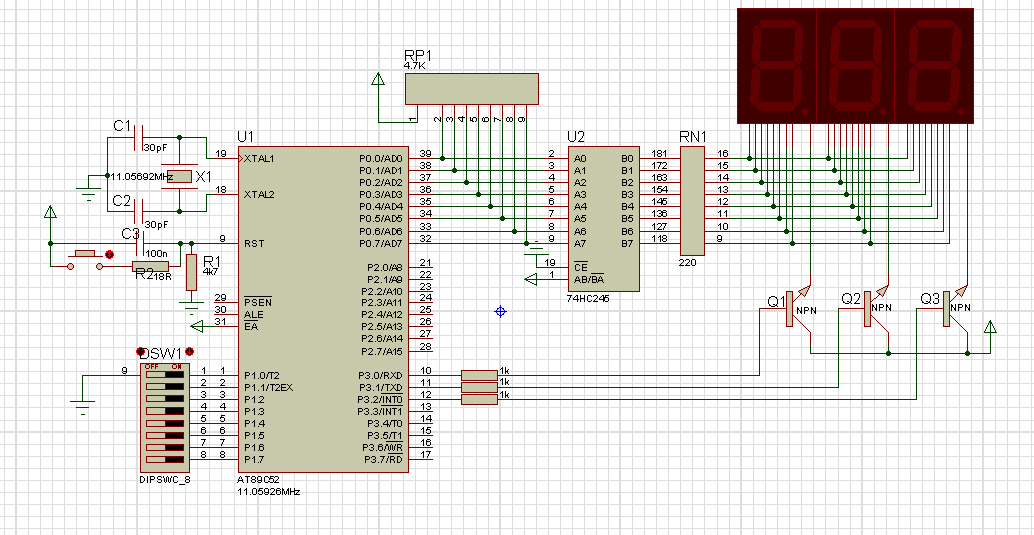
Task: Click the '100n' value of C3
Action: [156, 253]
